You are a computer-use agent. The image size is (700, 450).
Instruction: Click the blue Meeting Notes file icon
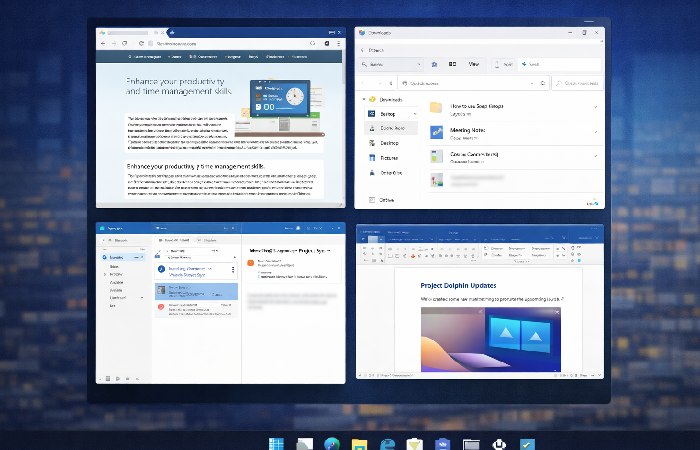(437, 132)
